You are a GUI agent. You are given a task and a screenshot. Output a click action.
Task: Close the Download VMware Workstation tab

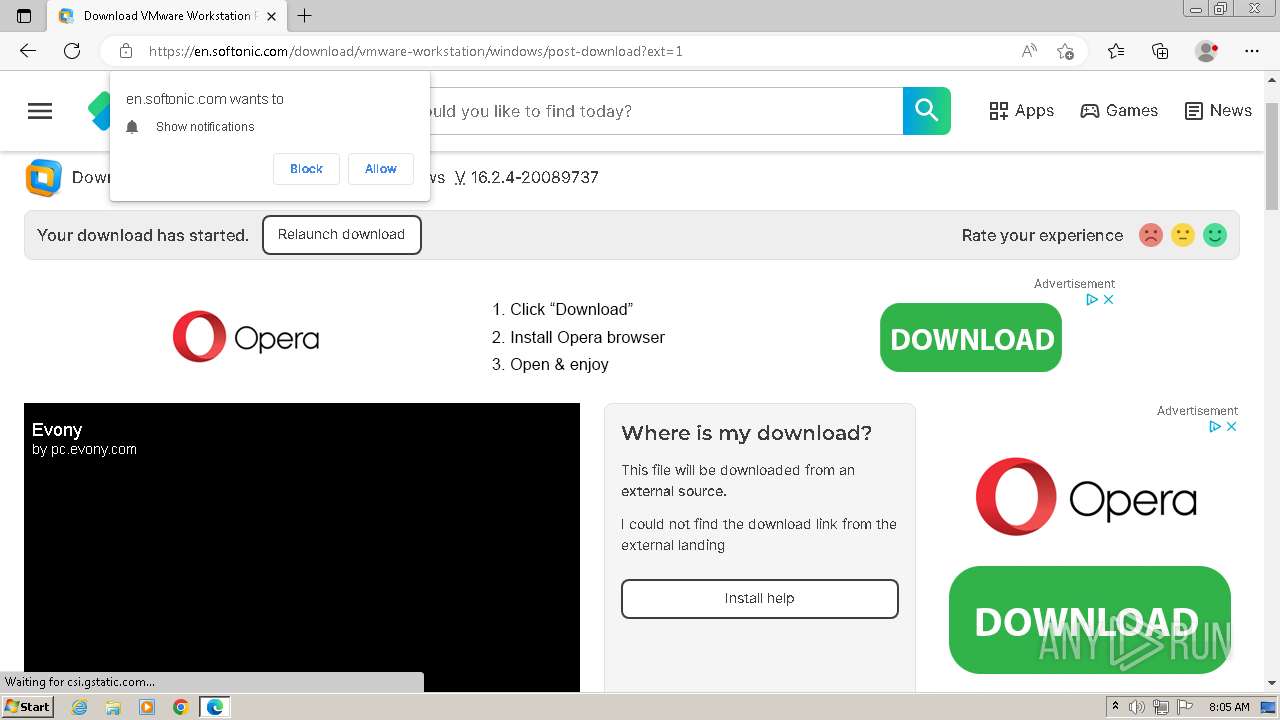click(271, 15)
